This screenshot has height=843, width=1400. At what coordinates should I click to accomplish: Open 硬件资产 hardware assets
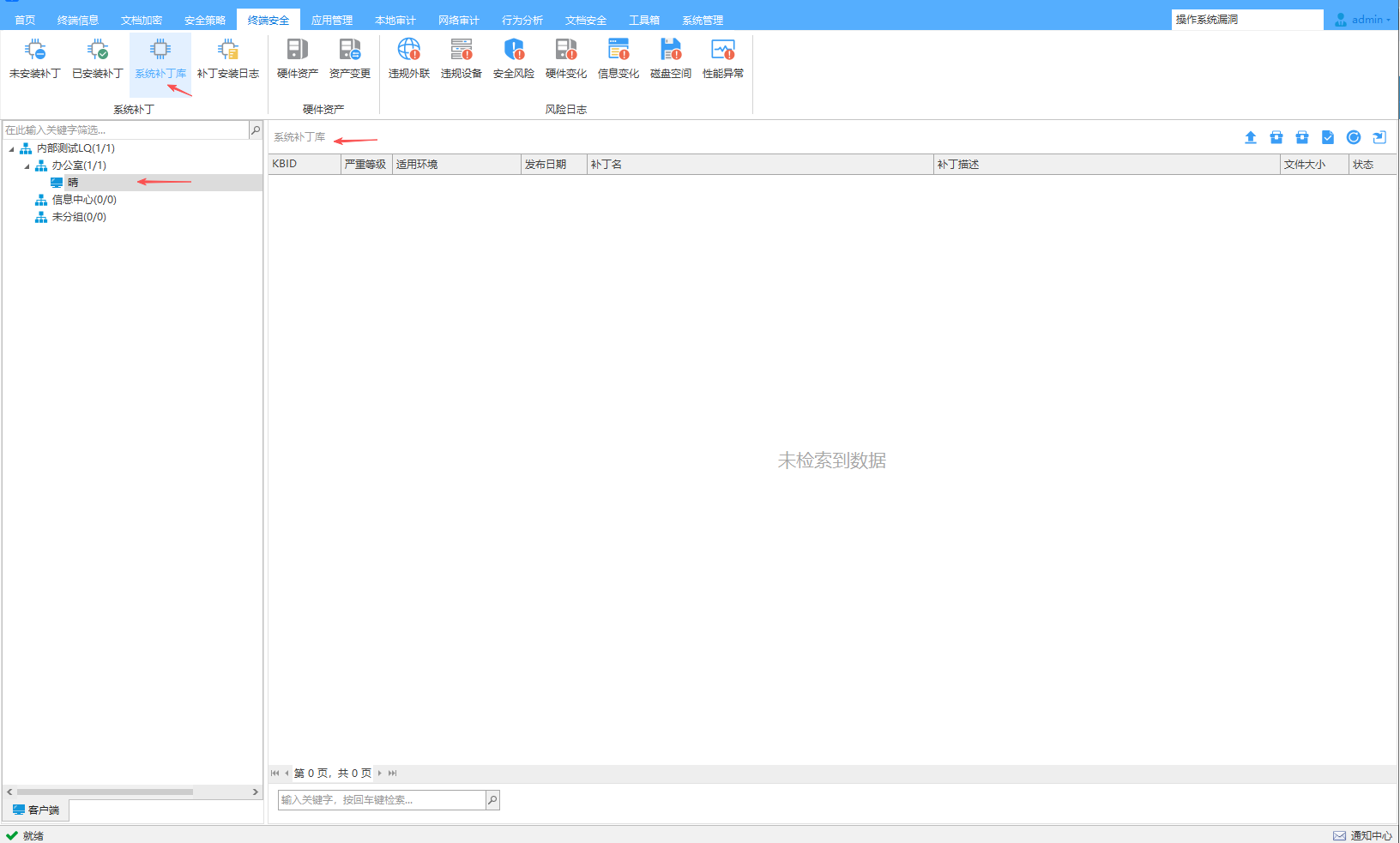tap(297, 58)
